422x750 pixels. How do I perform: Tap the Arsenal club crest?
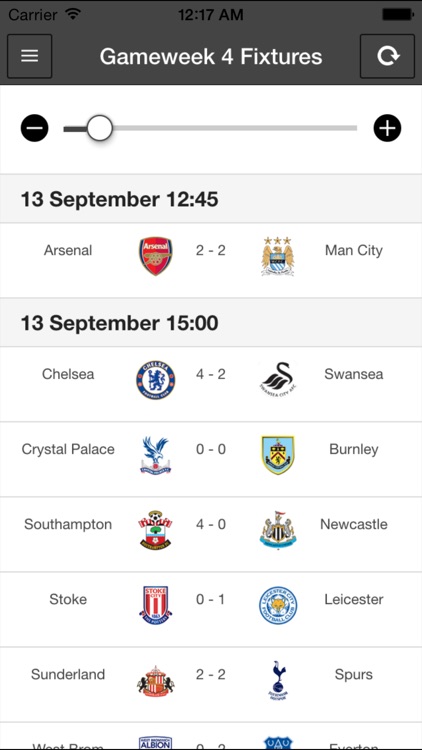pyautogui.click(x=155, y=256)
